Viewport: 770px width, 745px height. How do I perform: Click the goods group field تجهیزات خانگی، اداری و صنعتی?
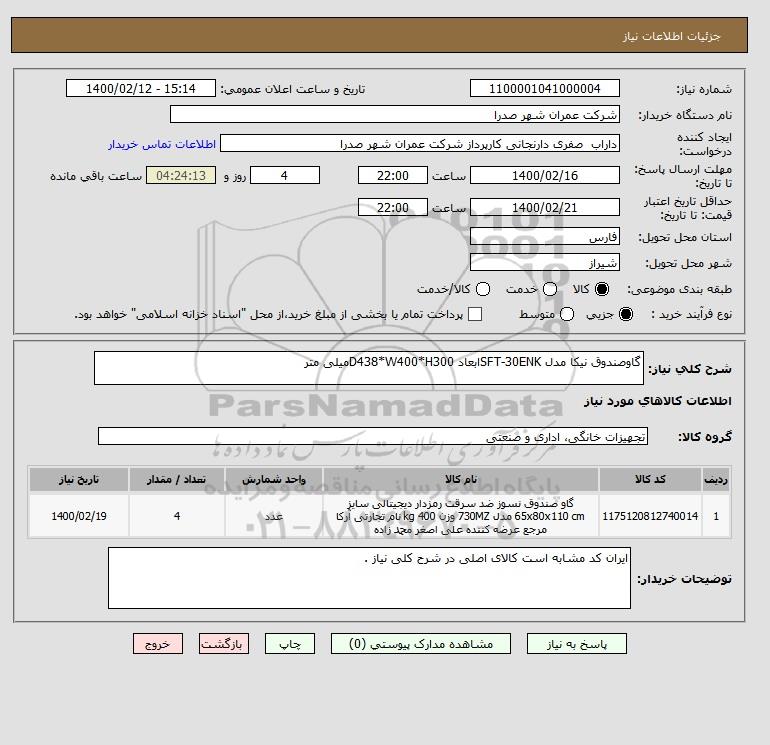click(x=373, y=436)
